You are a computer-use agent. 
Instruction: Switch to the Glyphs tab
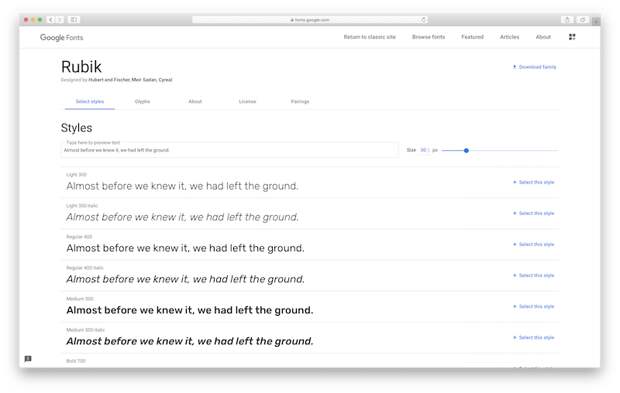pos(142,102)
